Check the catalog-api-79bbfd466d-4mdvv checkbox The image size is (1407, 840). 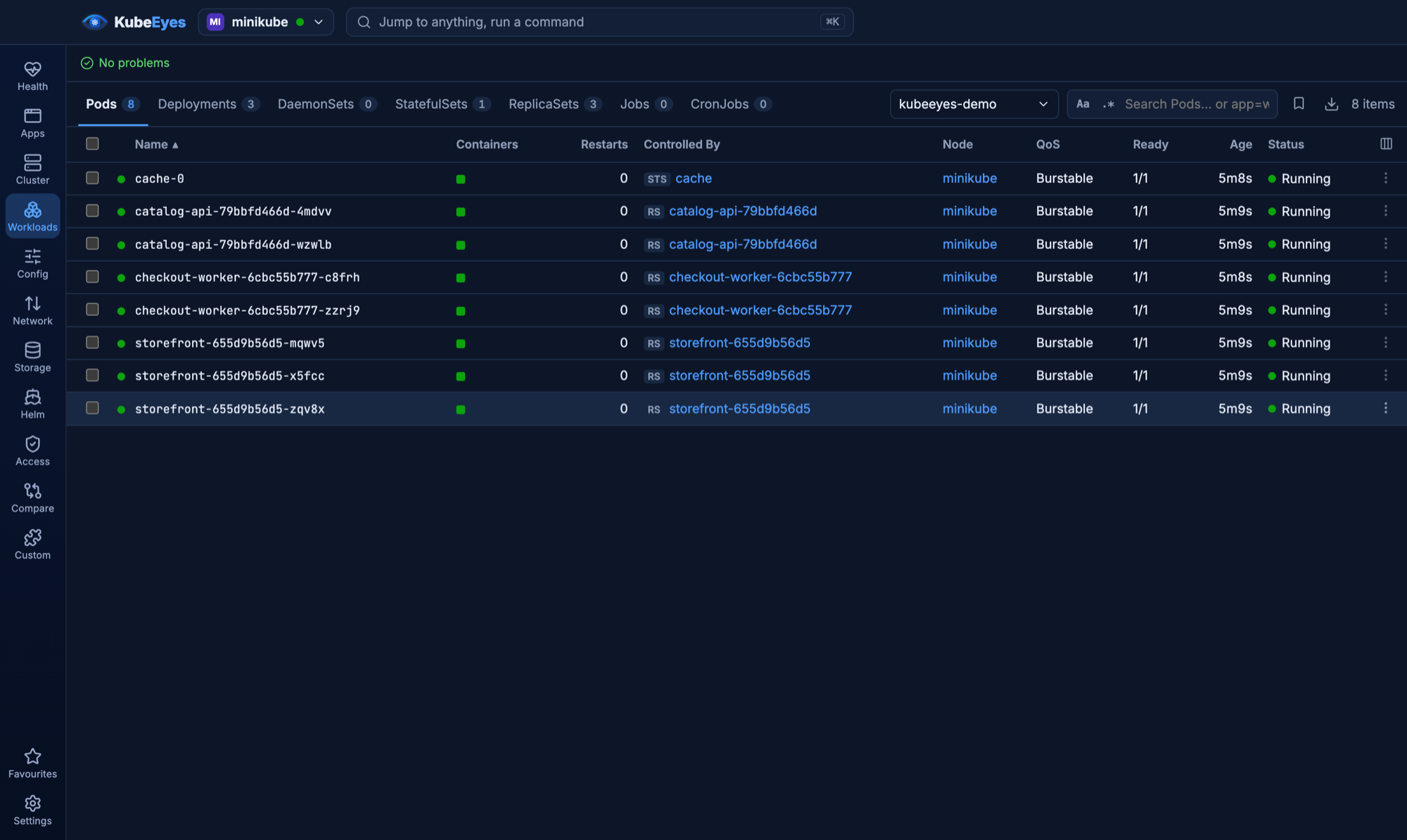coord(92,210)
